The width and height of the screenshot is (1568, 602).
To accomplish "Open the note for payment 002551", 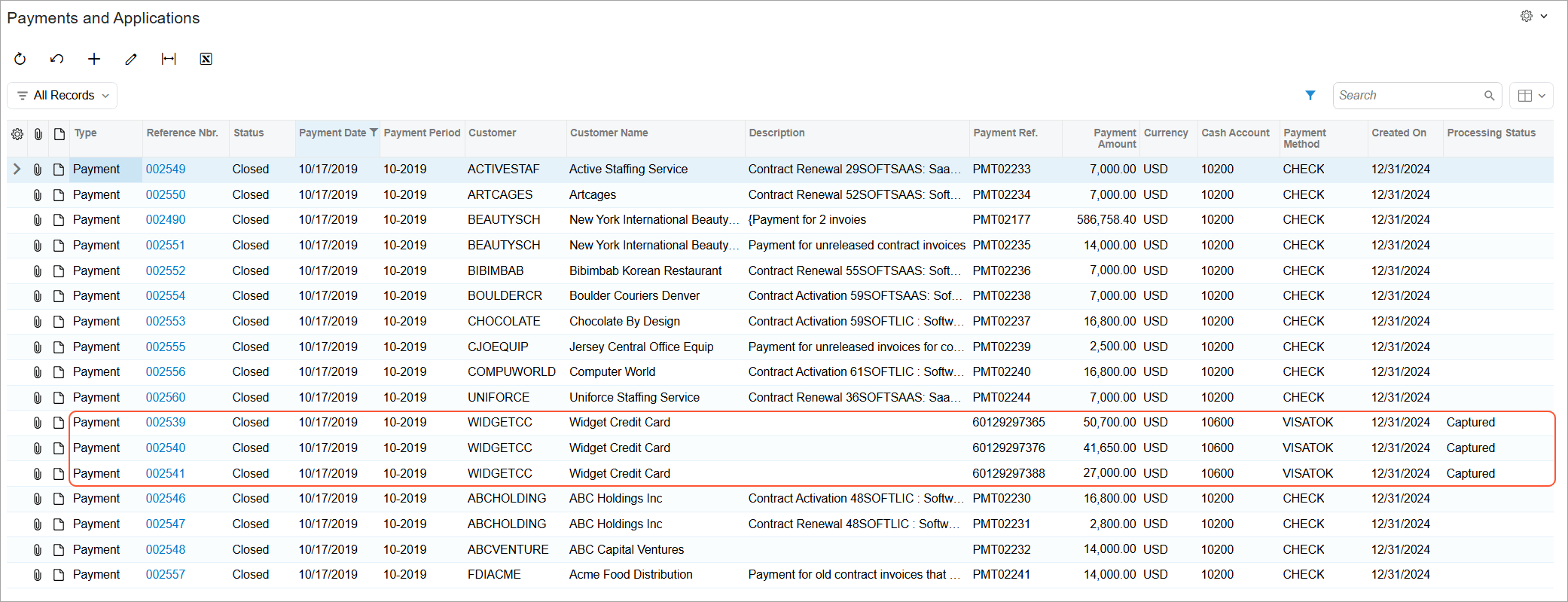I will 59,246.
